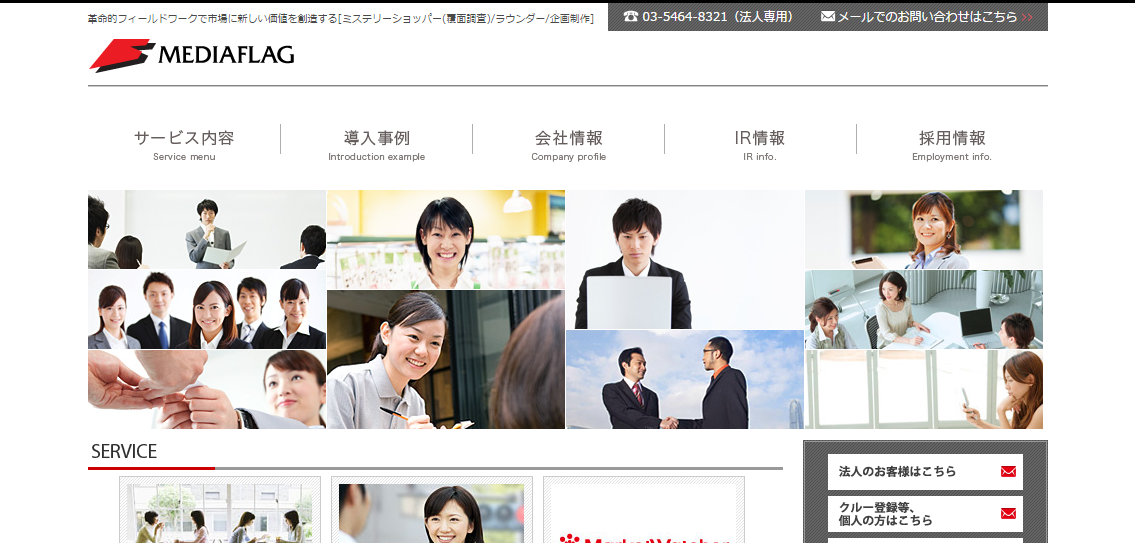Click photo of hands exchanging an item
The image size is (1135, 543).
click(x=207, y=390)
